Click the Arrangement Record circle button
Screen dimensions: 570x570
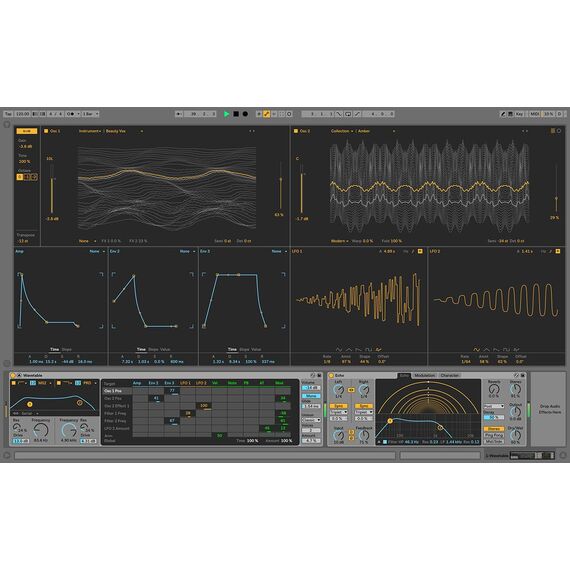pos(245,114)
